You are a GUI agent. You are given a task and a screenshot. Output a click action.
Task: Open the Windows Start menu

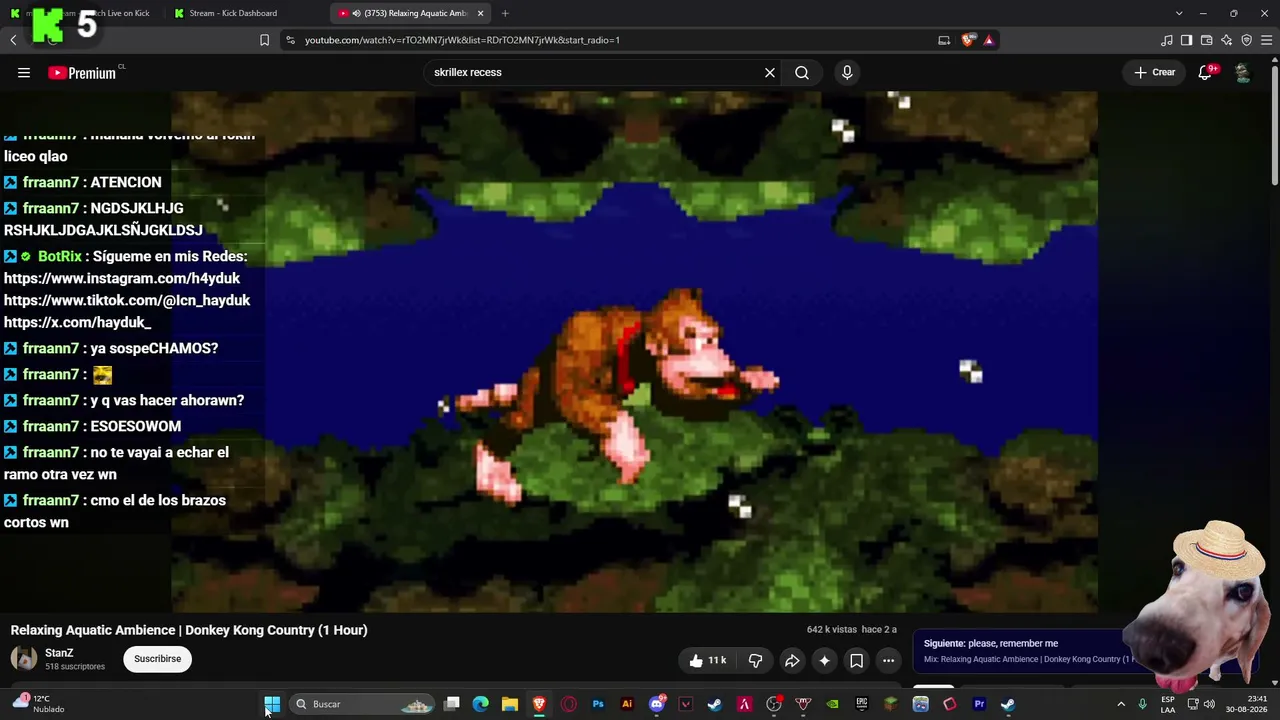point(272,704)
